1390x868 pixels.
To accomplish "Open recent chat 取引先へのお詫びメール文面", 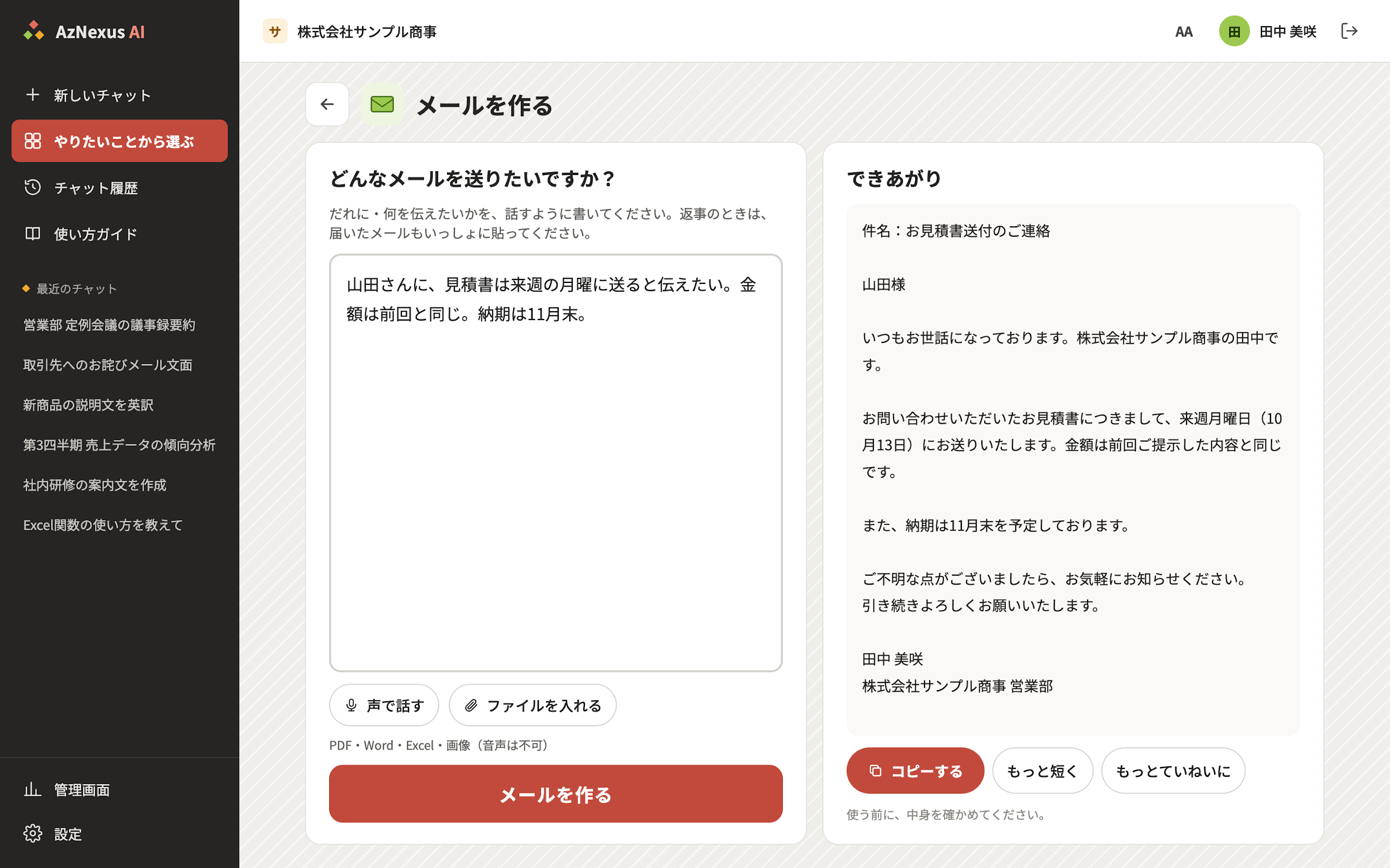I will (107, 365).
